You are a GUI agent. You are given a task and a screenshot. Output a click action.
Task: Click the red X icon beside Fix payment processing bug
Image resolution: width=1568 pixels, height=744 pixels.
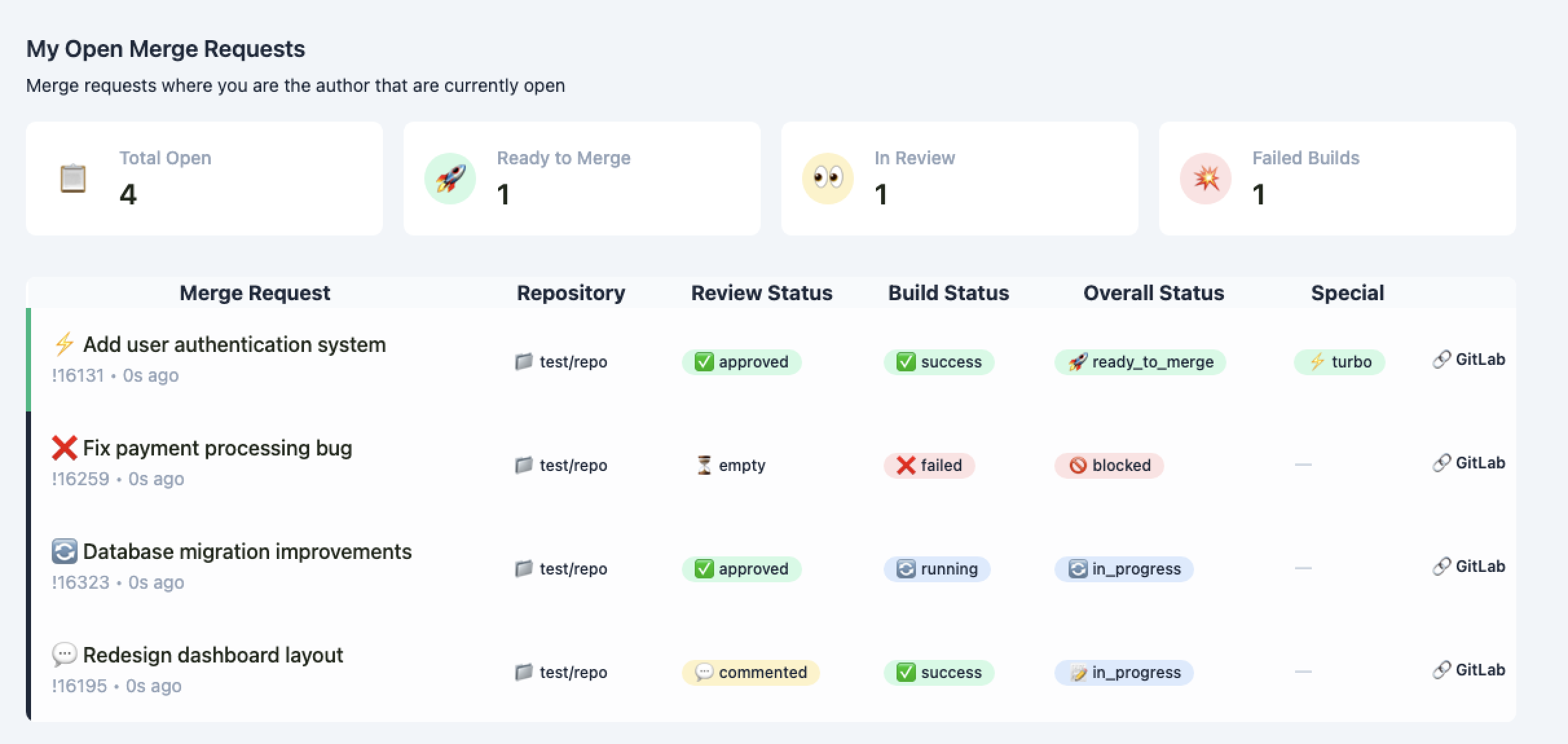64,447
